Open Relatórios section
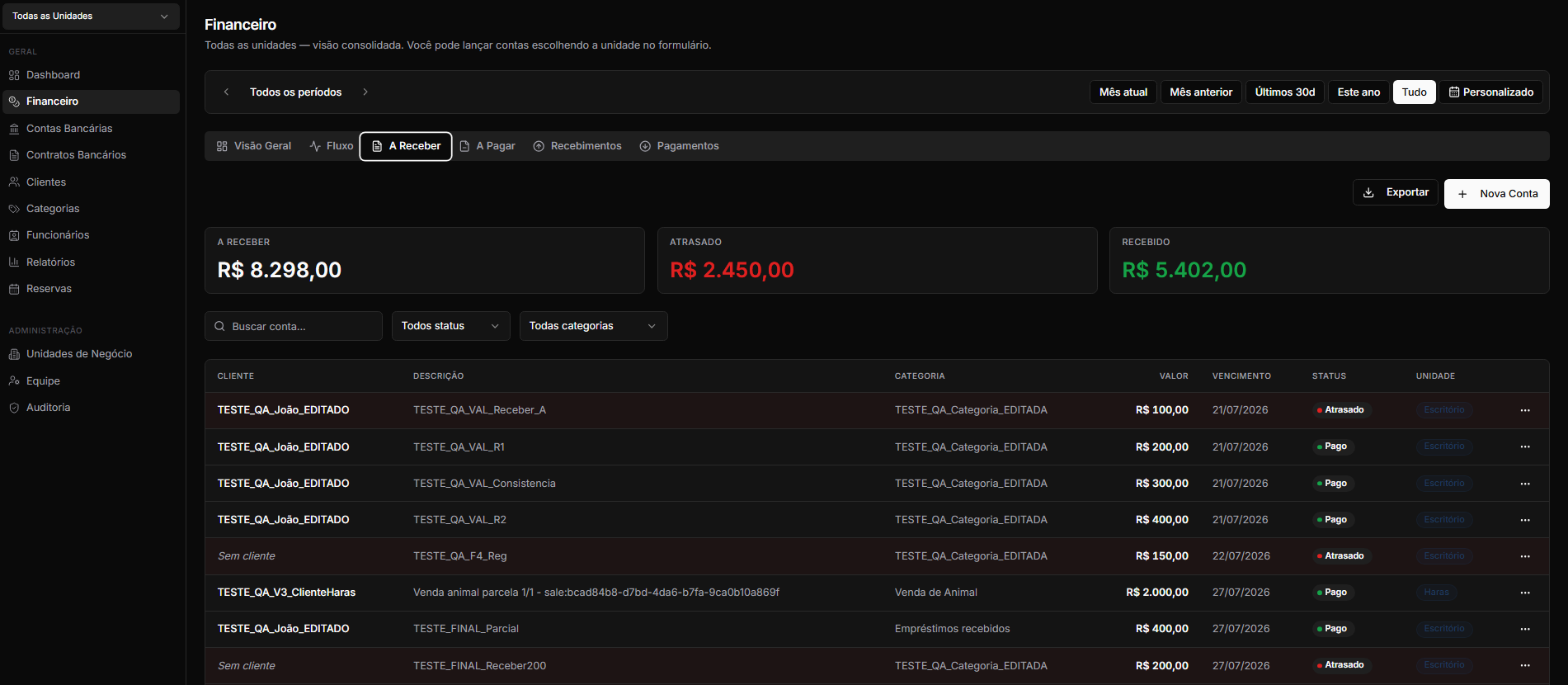The image size is (1568, 685). (x=91, y=262)
